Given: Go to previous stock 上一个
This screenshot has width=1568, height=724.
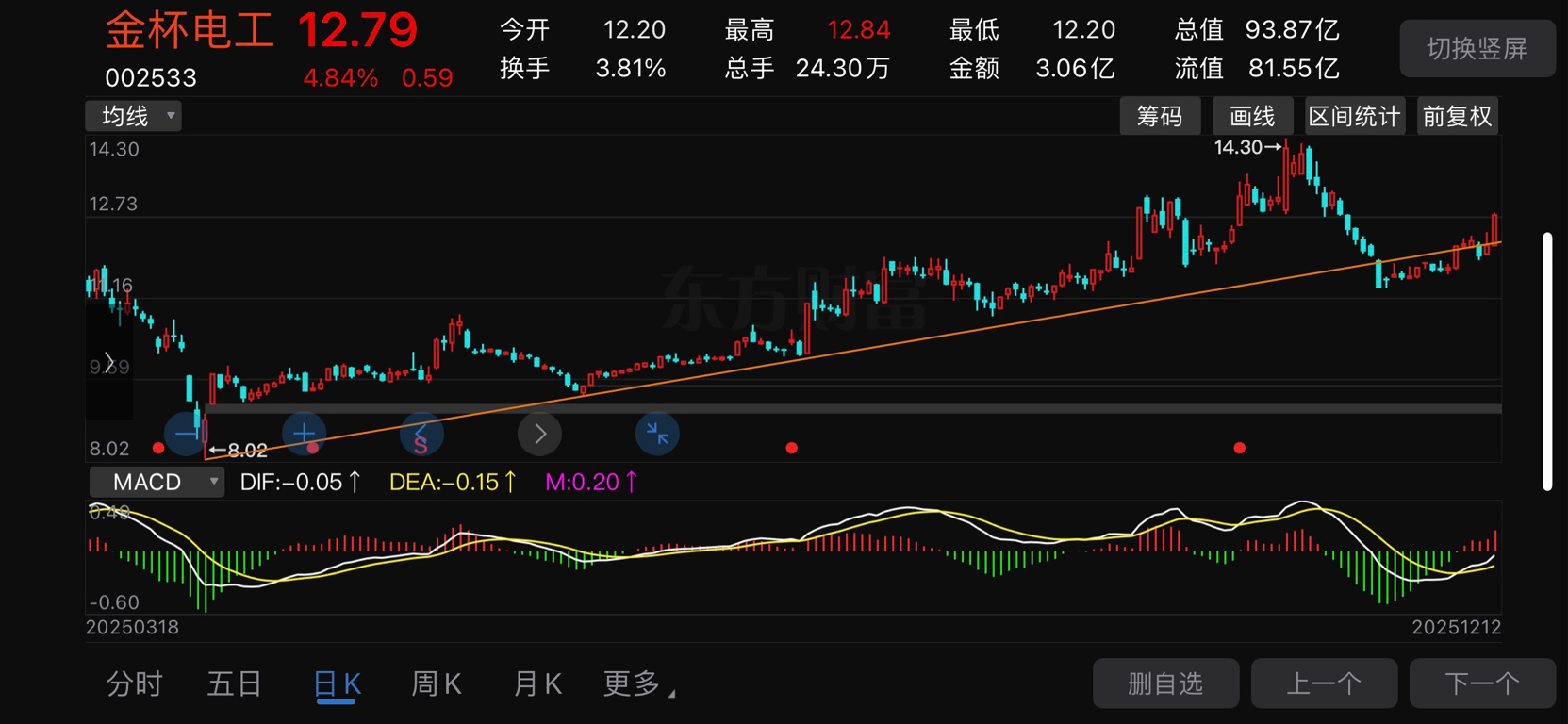Looking at the screenshot, I should click(x=1324, y=683).
